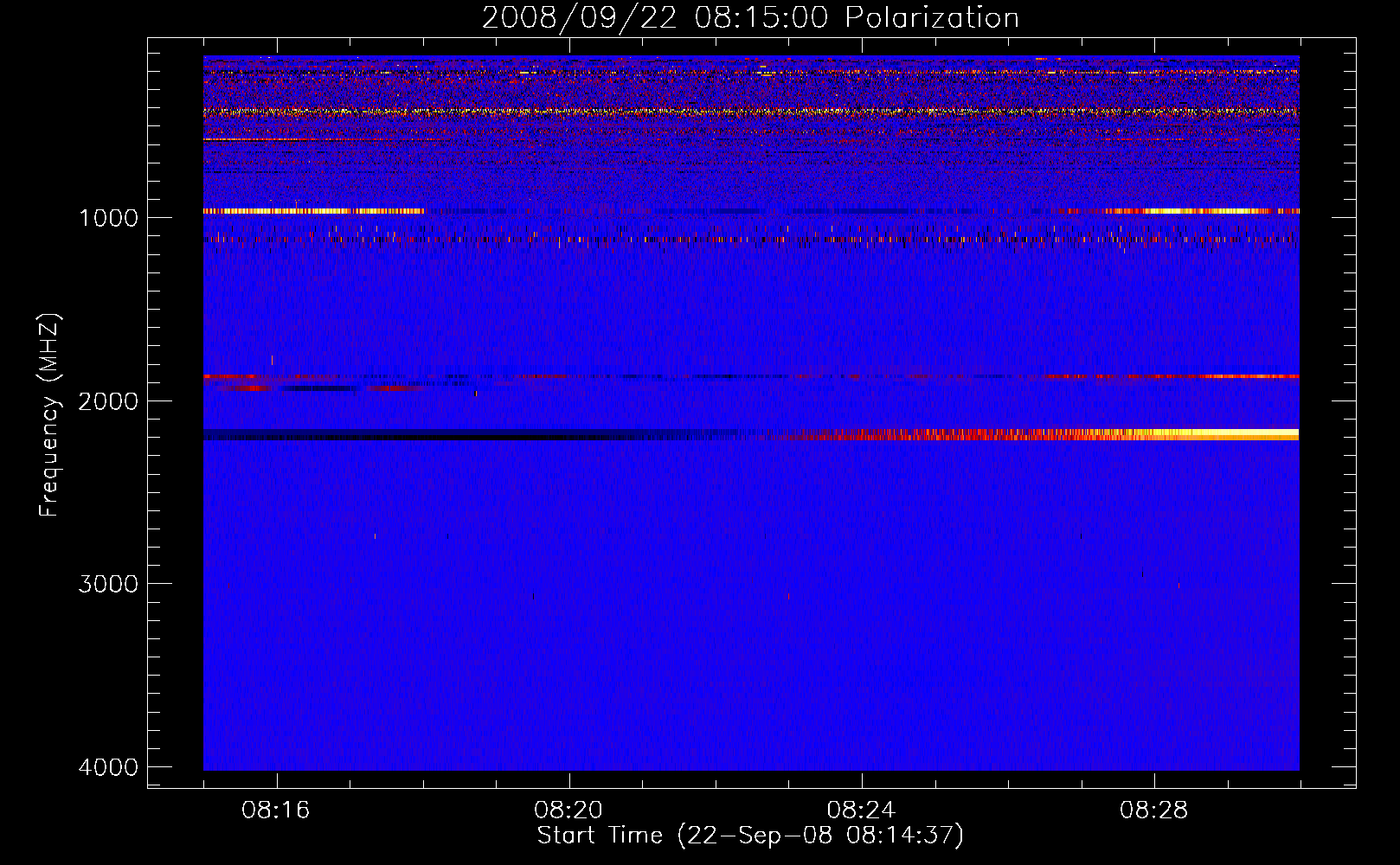
Task: Click the 'Frequency (MHZ)' axis label
Action: [49, 415]
